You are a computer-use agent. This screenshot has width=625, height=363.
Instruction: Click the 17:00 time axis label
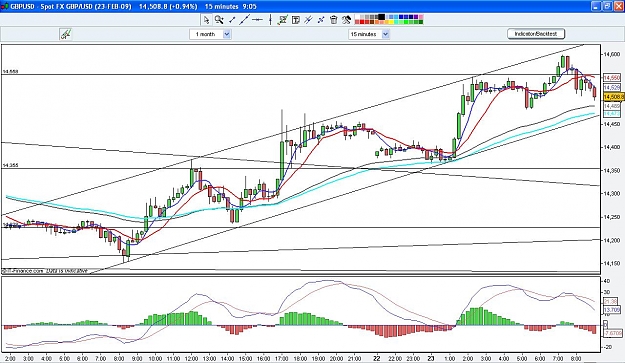(x=281, y=358)
